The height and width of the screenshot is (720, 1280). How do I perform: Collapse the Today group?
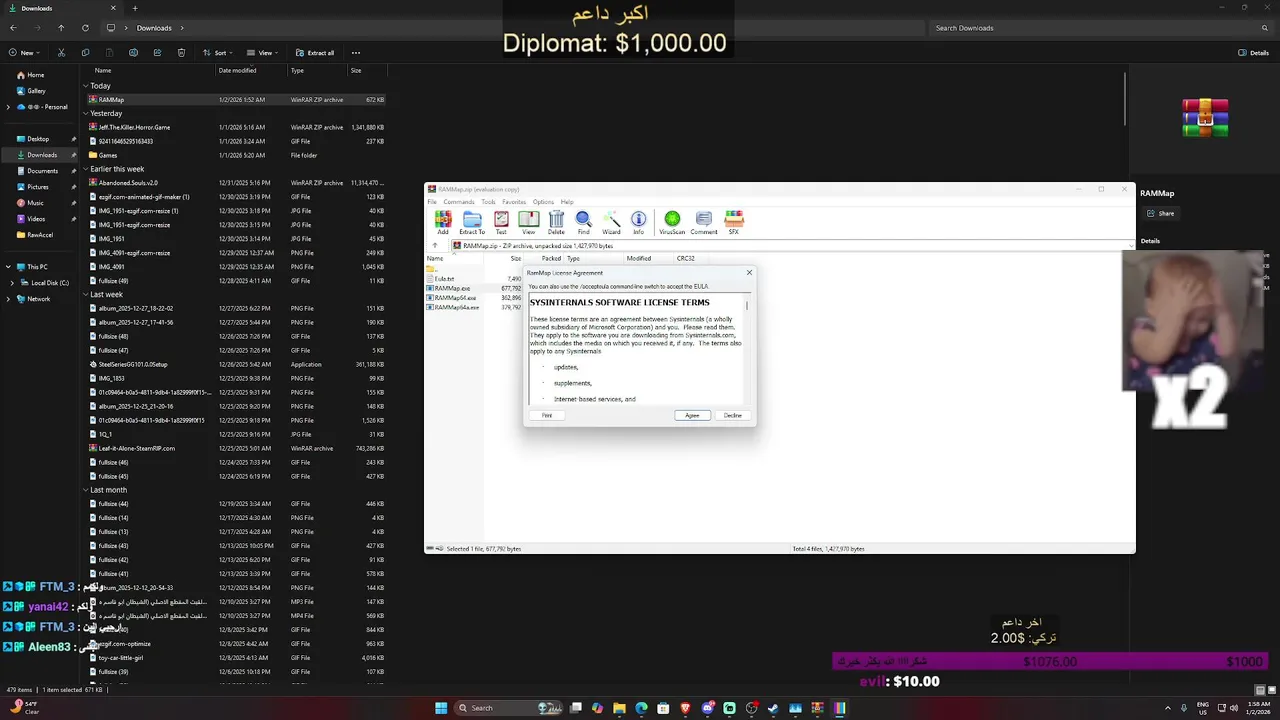(86, 86)
